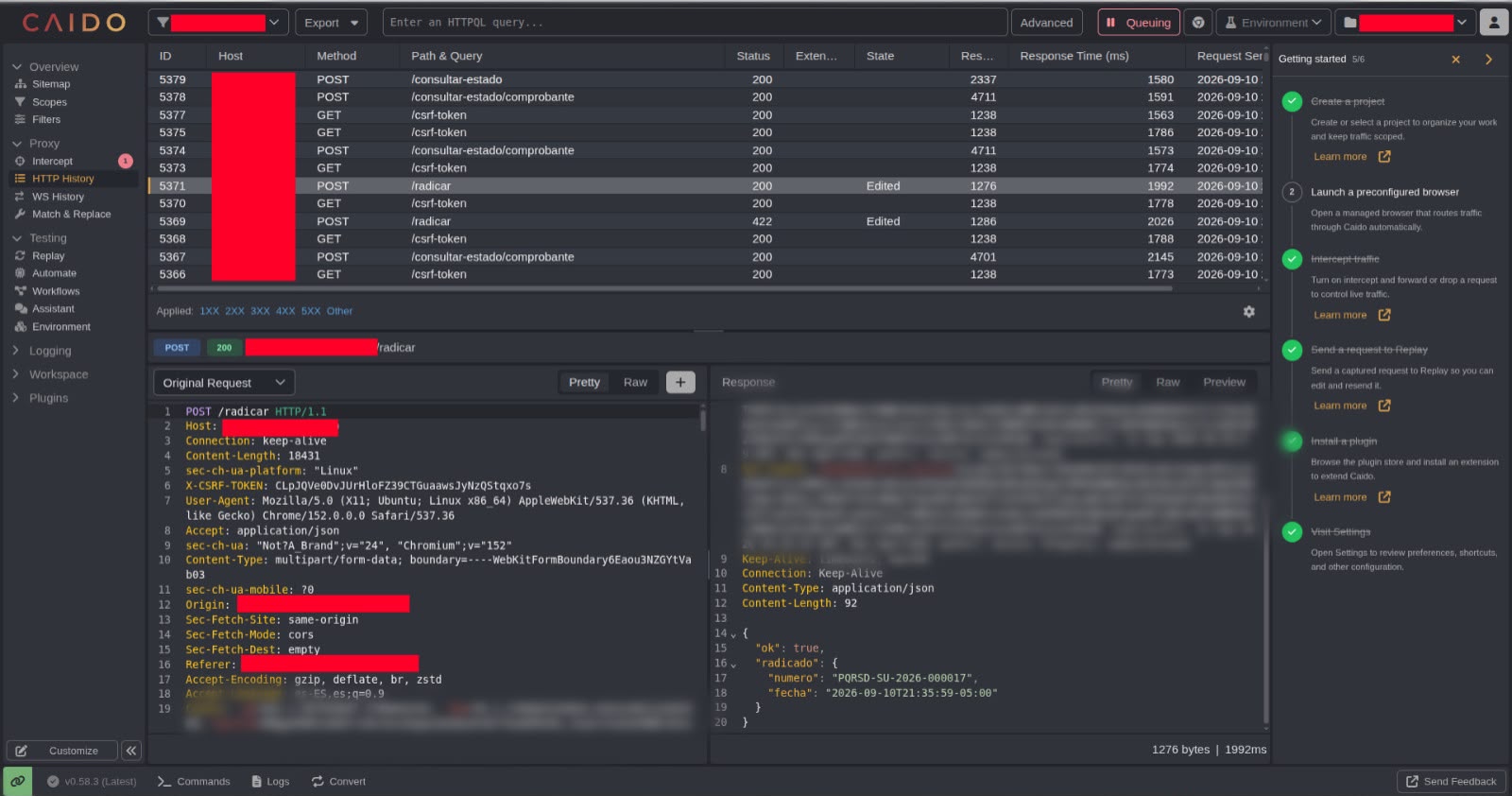Open the Sitemap icon in sidebar

[x=20, y=84]
